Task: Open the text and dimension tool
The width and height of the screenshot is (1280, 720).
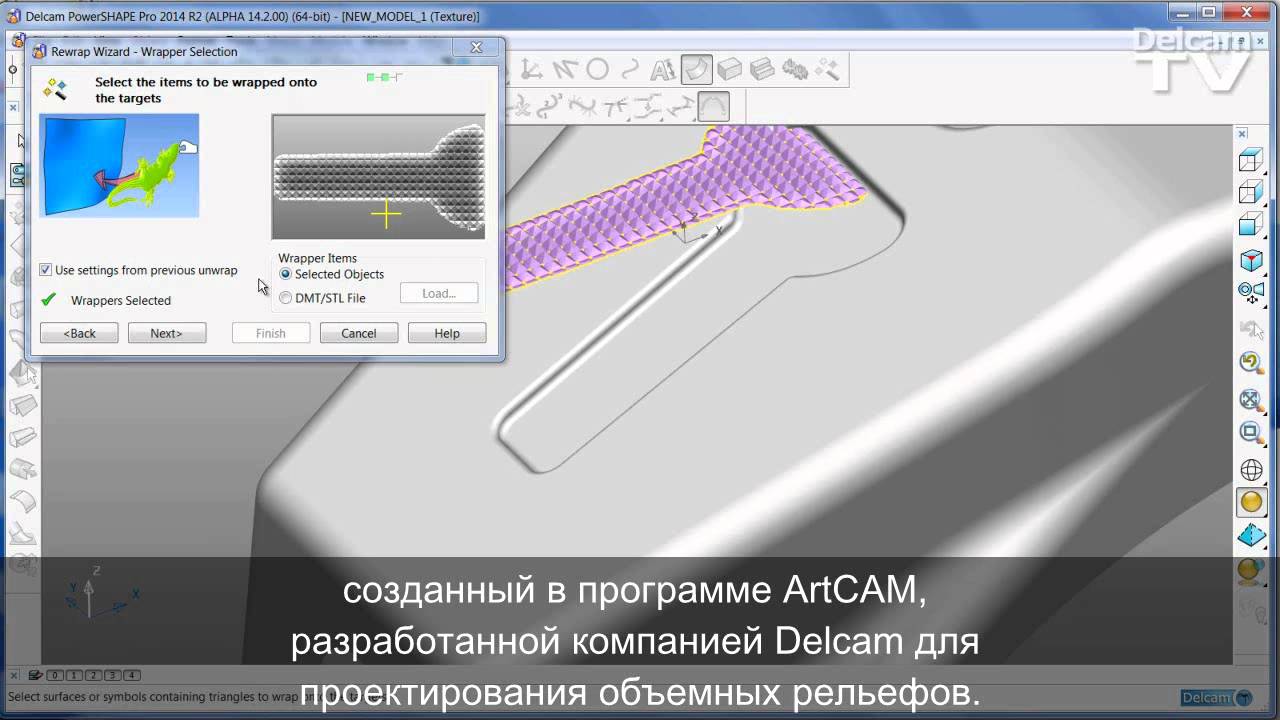Action: [663, 69]
